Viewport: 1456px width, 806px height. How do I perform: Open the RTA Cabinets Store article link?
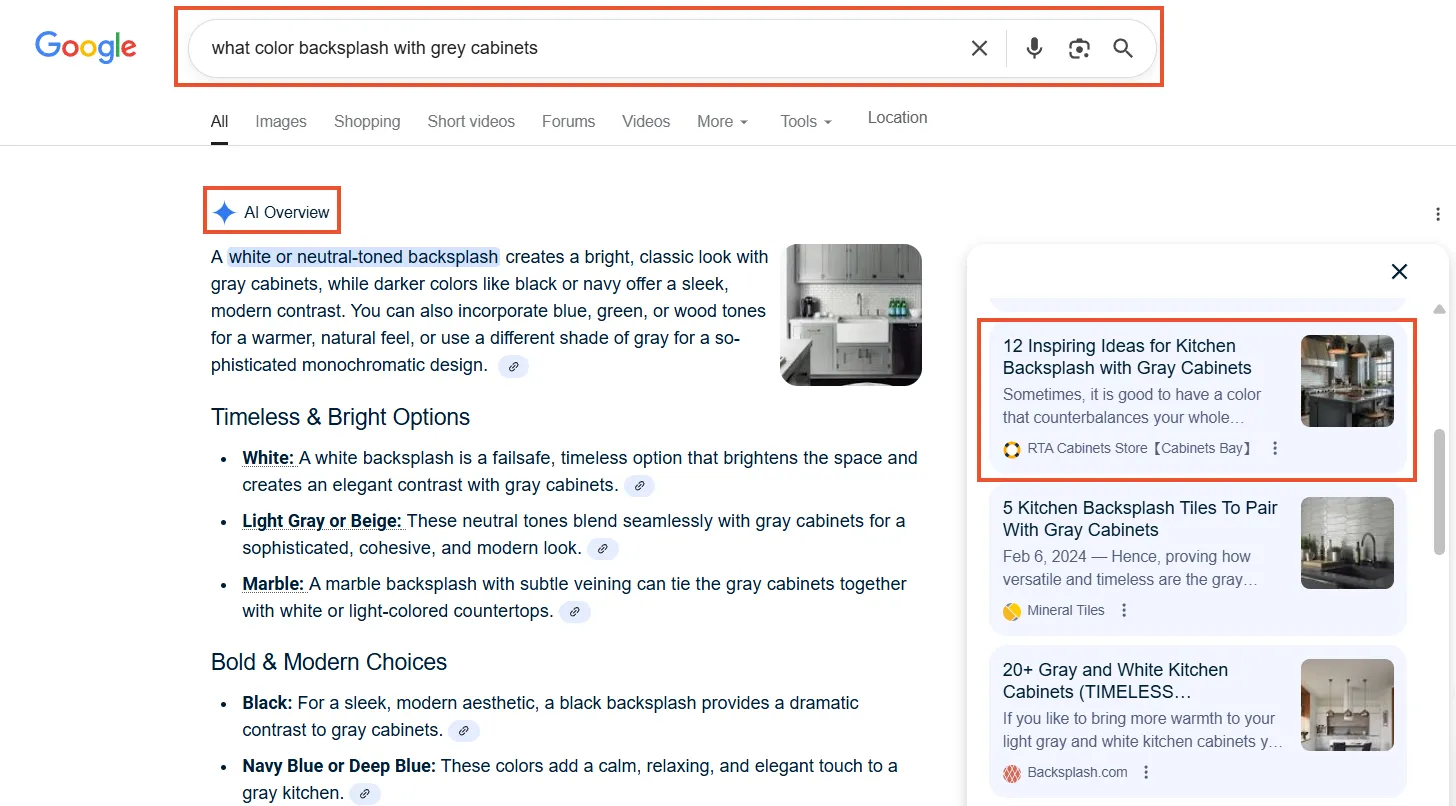coord(1128,356)
